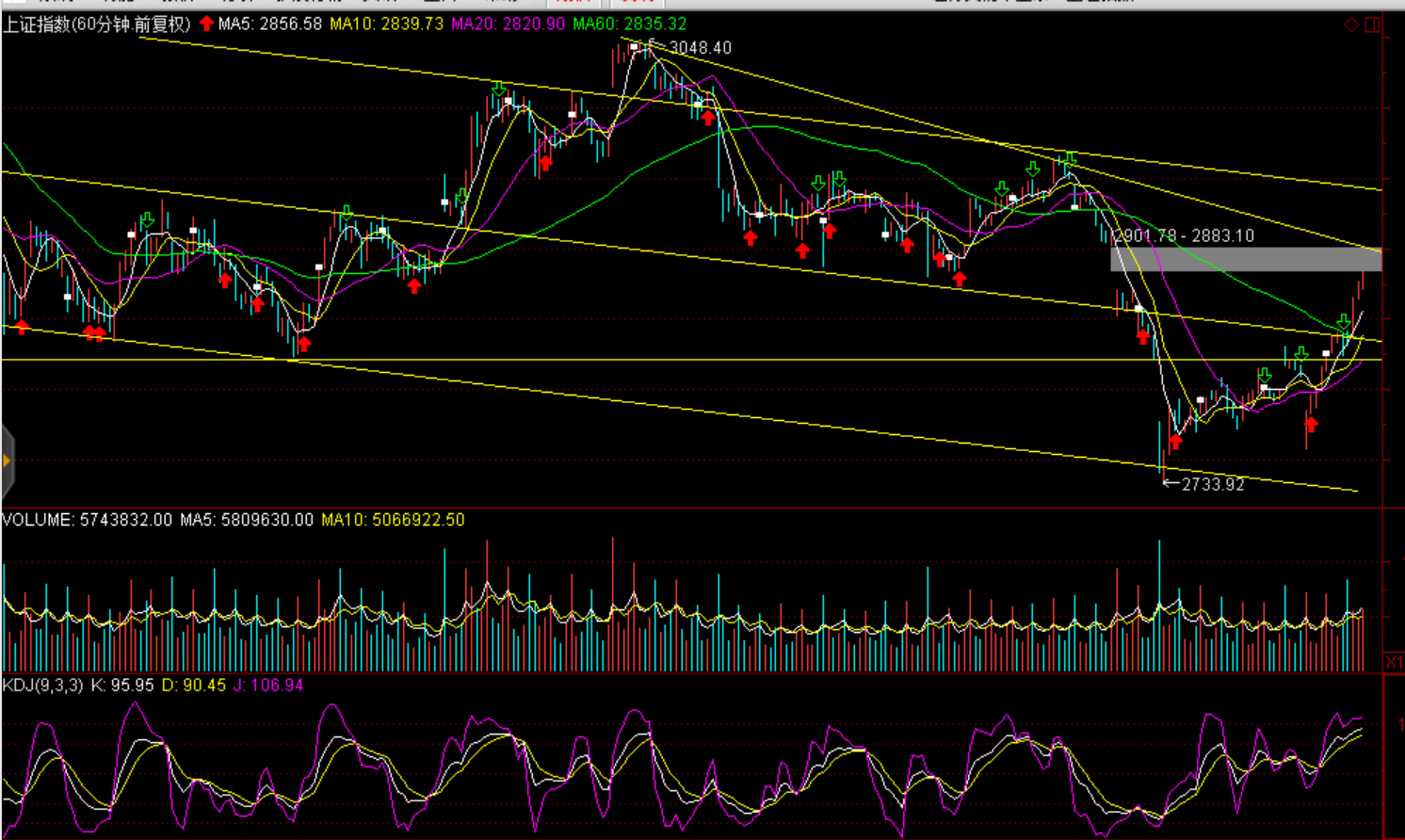Select the yellow volume MA10: 5066922.50 label
Image resolution: width=1405 pixels, height=840 pixels.
click(x=393, y=520)
